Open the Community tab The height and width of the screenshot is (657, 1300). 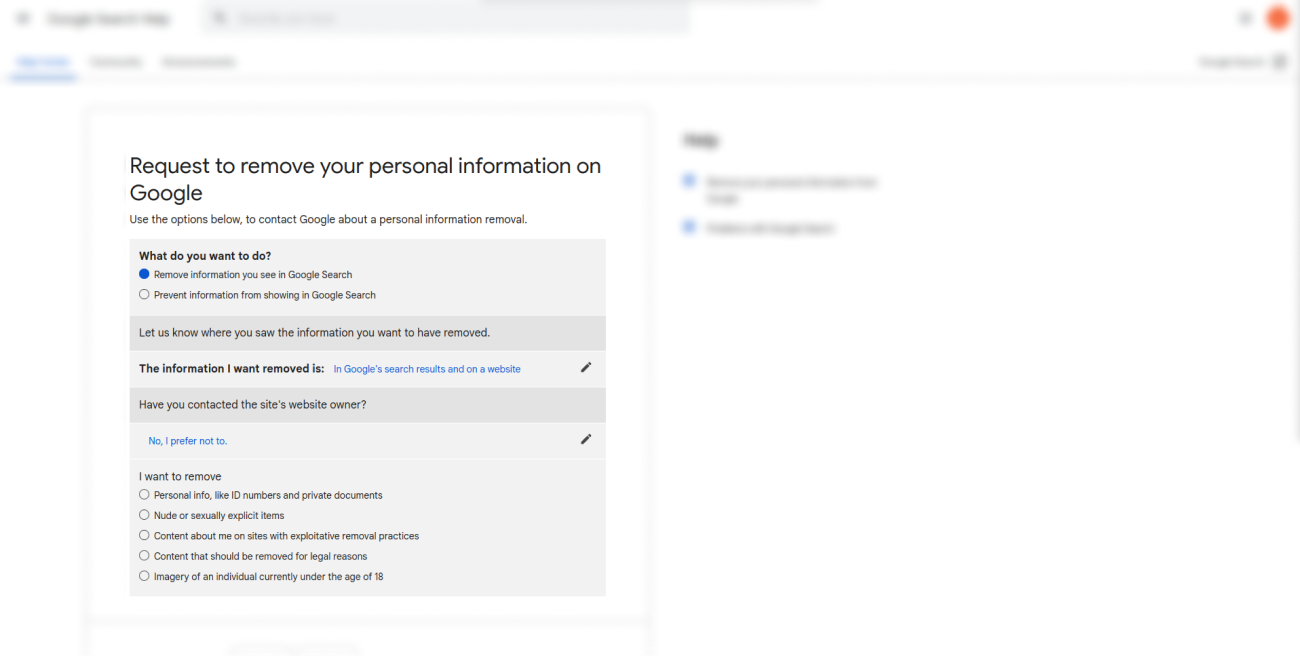(116, 62)
